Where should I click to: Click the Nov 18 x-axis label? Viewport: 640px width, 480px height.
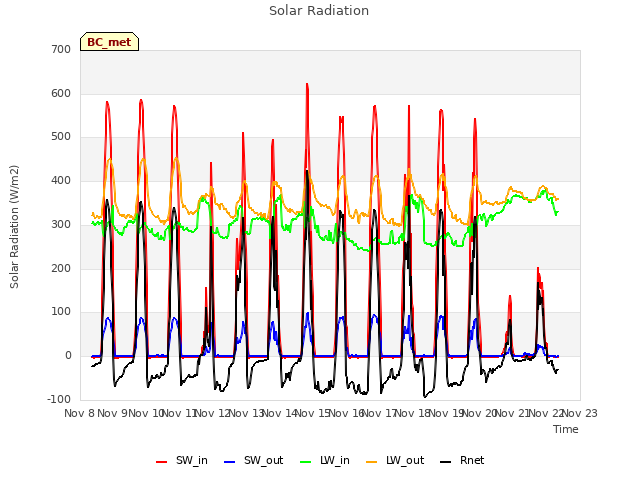point(412,413)
